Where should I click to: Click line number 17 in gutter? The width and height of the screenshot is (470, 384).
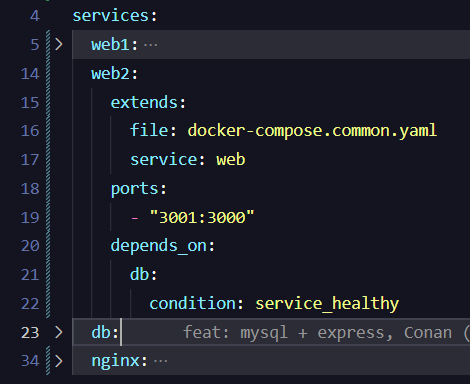[30, 160]
